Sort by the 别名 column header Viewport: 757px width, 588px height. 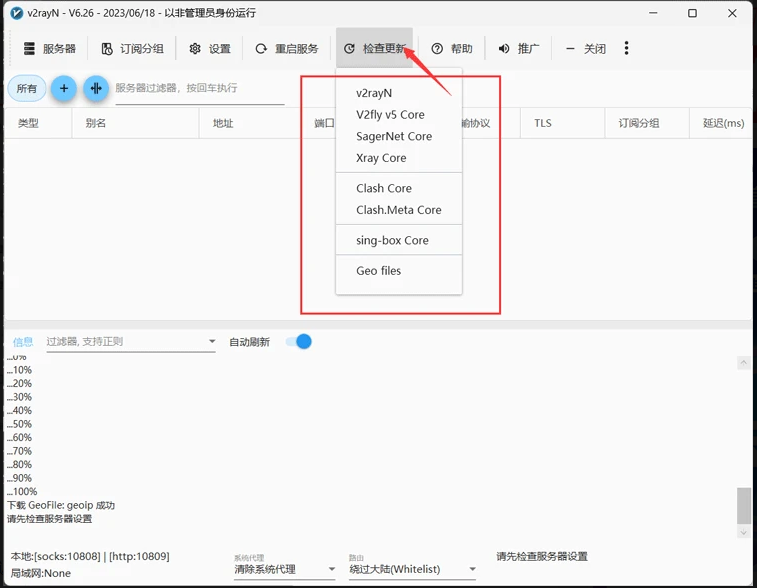click(136, 123)
